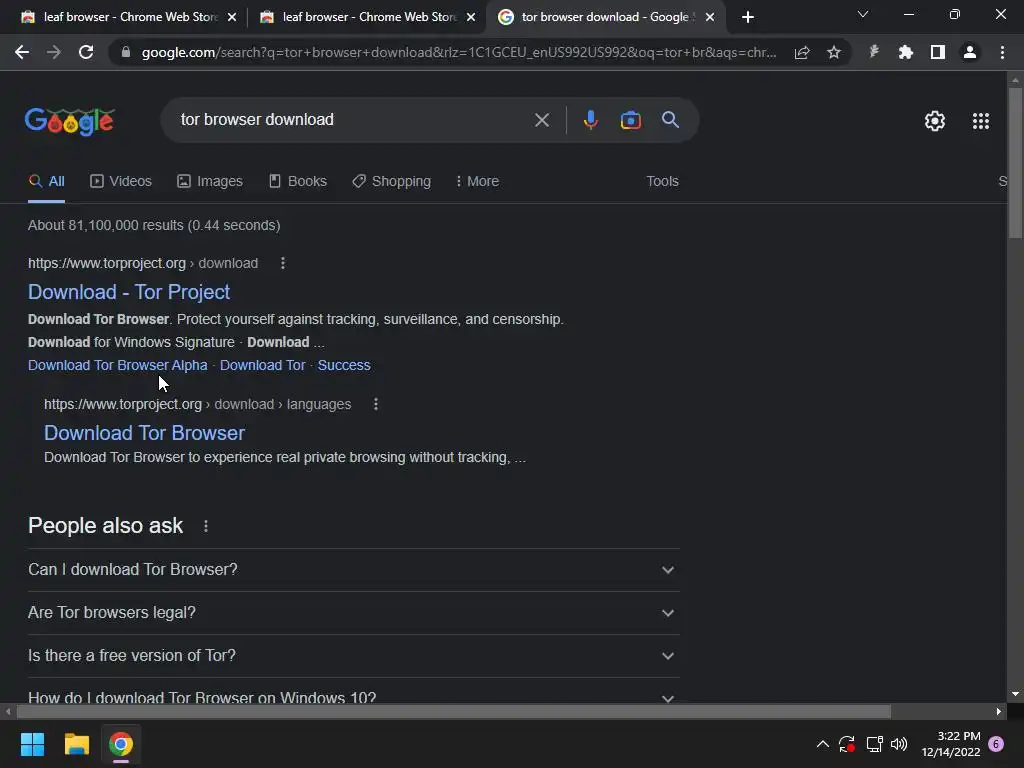1024x768 pixels.
Task: Open the More search filters menu
Action: 477,182
